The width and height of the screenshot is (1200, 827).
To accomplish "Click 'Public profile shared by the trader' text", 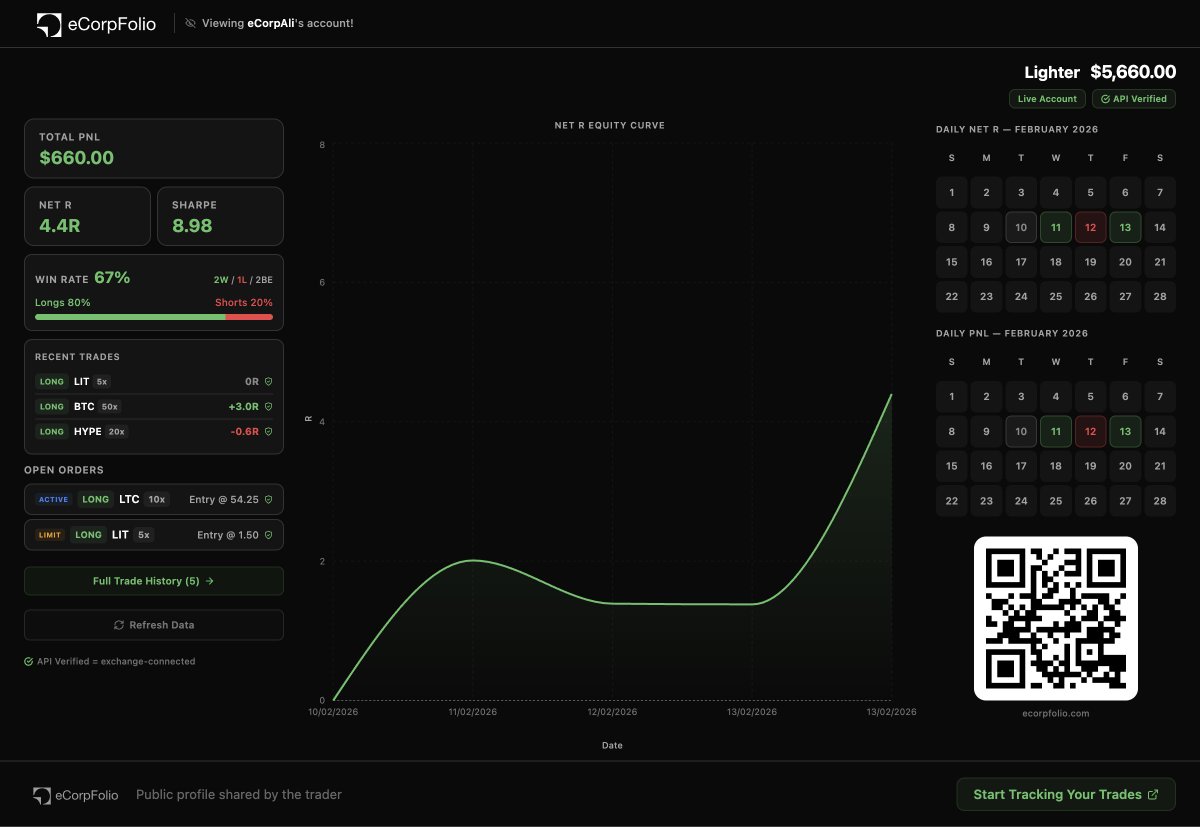I will pos(239,794).
